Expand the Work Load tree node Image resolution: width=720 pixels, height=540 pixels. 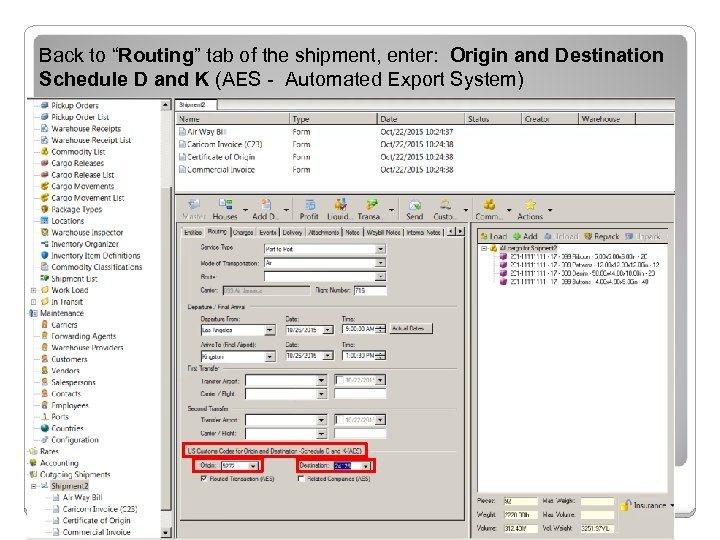pos(33,290)
